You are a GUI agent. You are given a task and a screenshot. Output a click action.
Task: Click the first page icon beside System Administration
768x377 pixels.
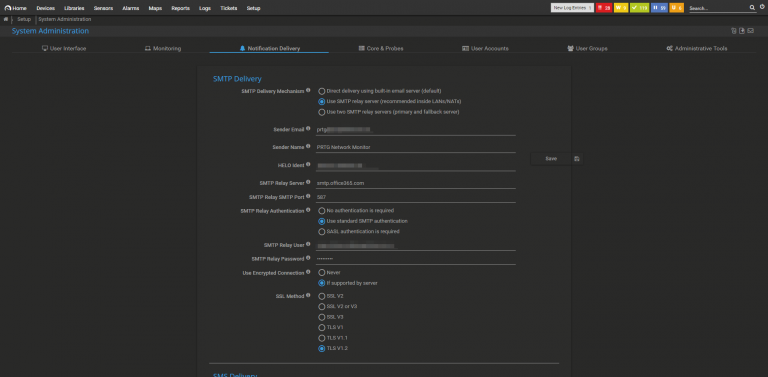734,31
